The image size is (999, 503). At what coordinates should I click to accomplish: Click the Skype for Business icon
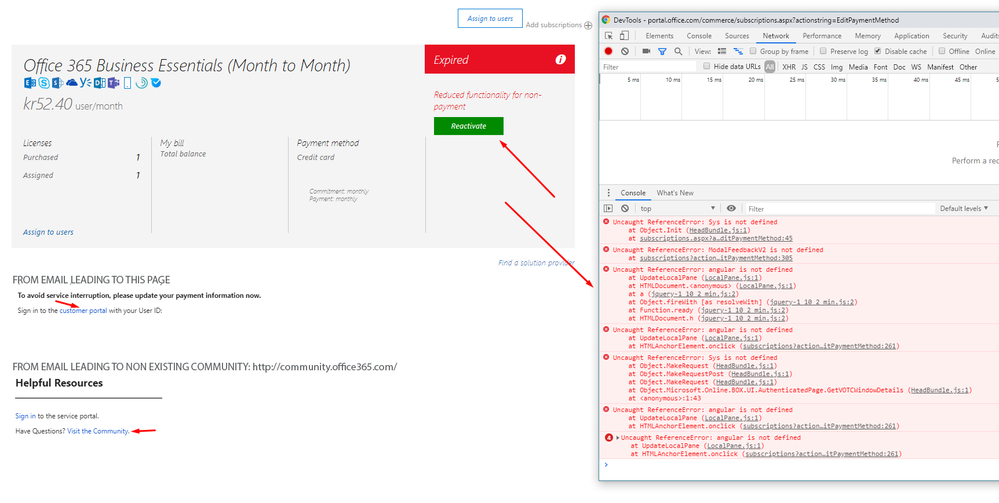pyautogui.click(x=44, y=83)
